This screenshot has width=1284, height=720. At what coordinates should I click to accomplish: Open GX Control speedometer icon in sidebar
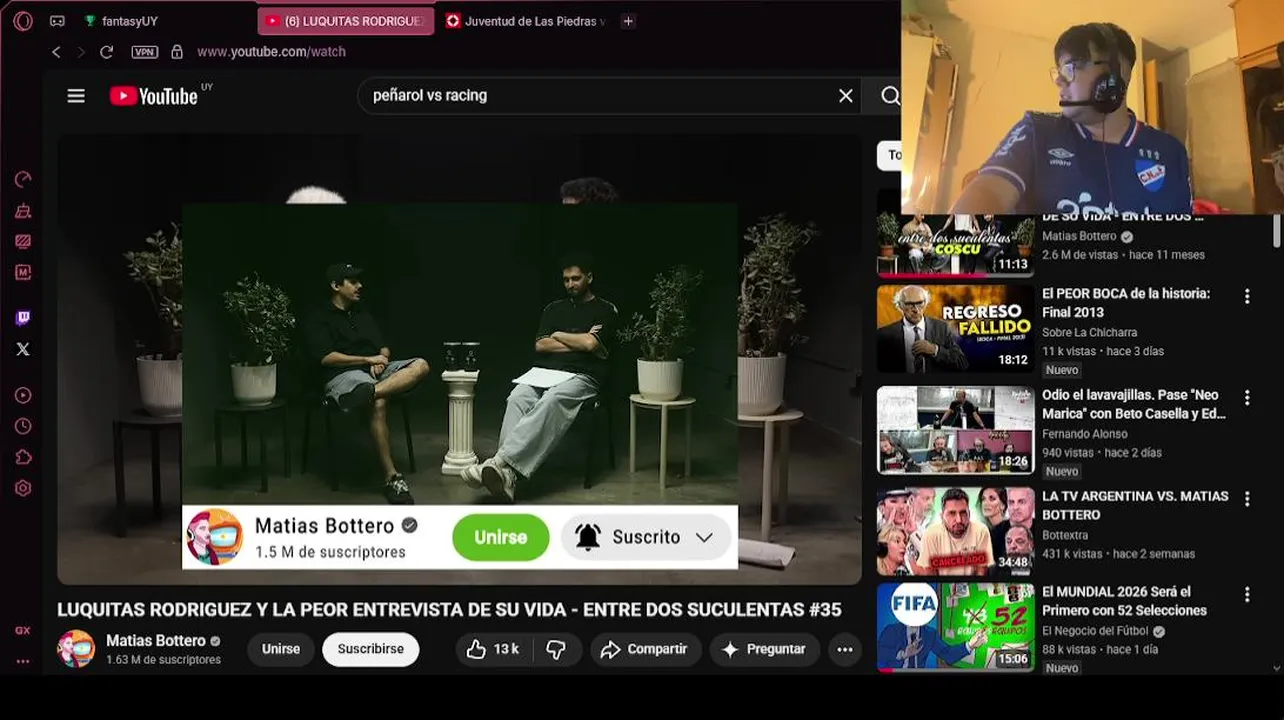(23, 179)
